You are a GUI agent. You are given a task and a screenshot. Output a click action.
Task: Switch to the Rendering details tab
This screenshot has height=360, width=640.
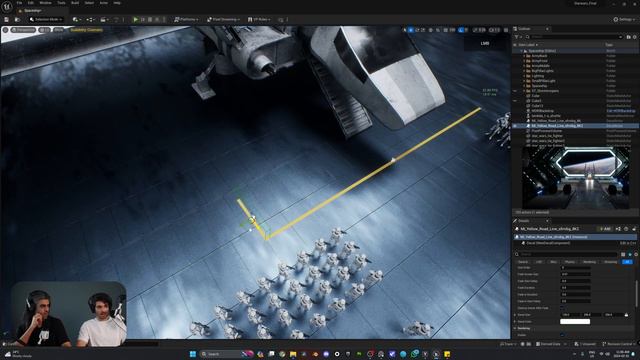point(589,262)
